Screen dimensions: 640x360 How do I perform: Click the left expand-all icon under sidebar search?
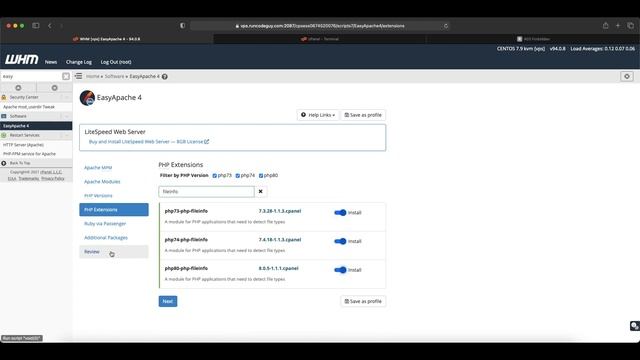pos(18,88)
